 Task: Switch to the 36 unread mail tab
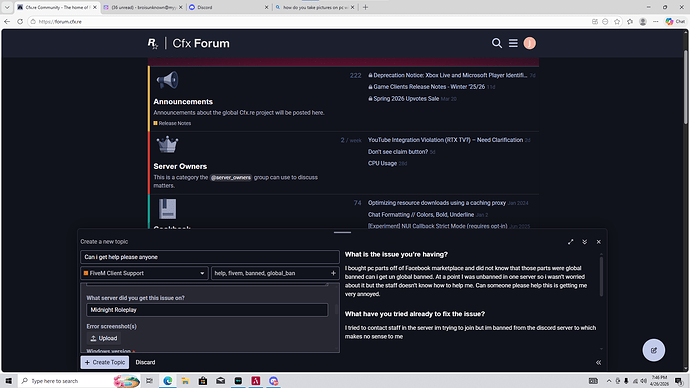pos(143,7)
